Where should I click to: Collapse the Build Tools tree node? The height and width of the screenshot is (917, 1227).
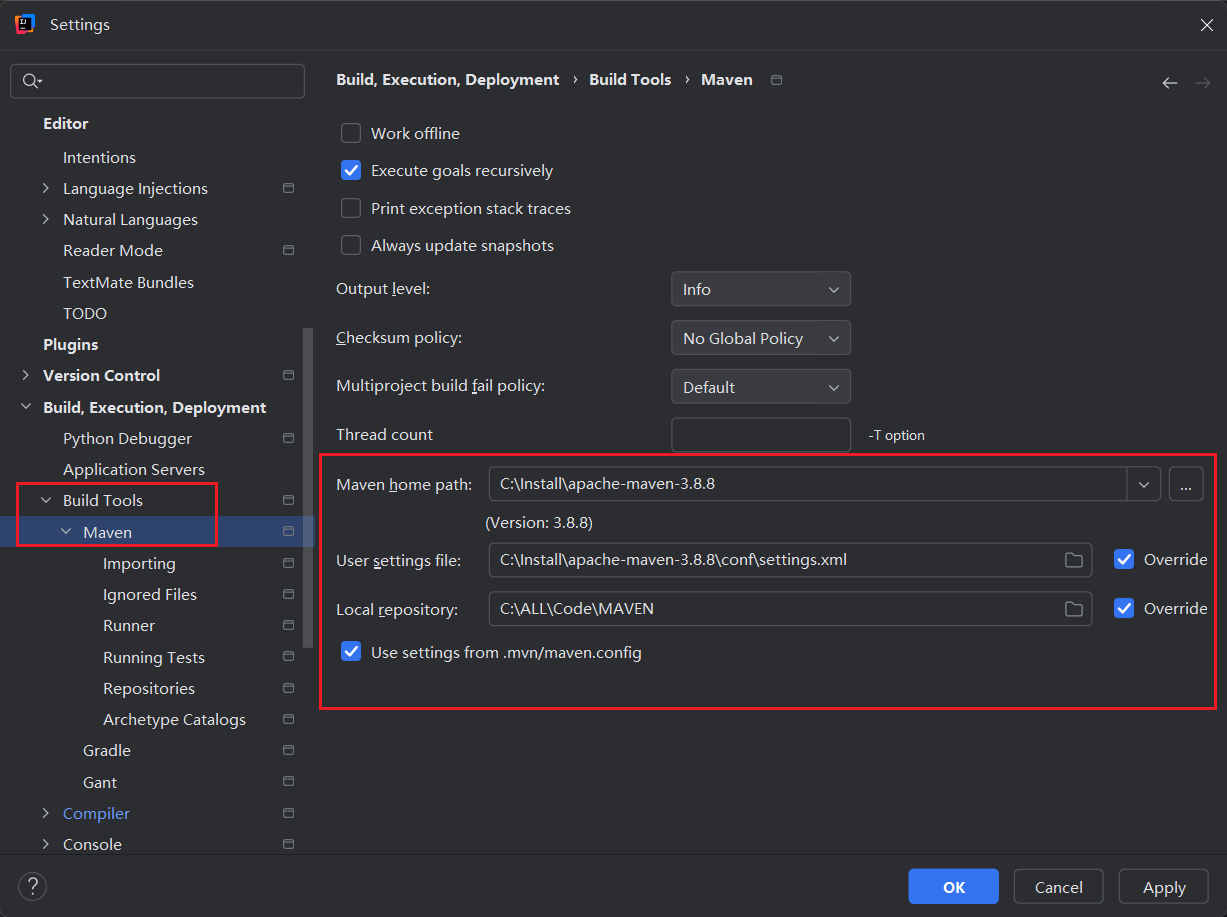click(46, 500)
